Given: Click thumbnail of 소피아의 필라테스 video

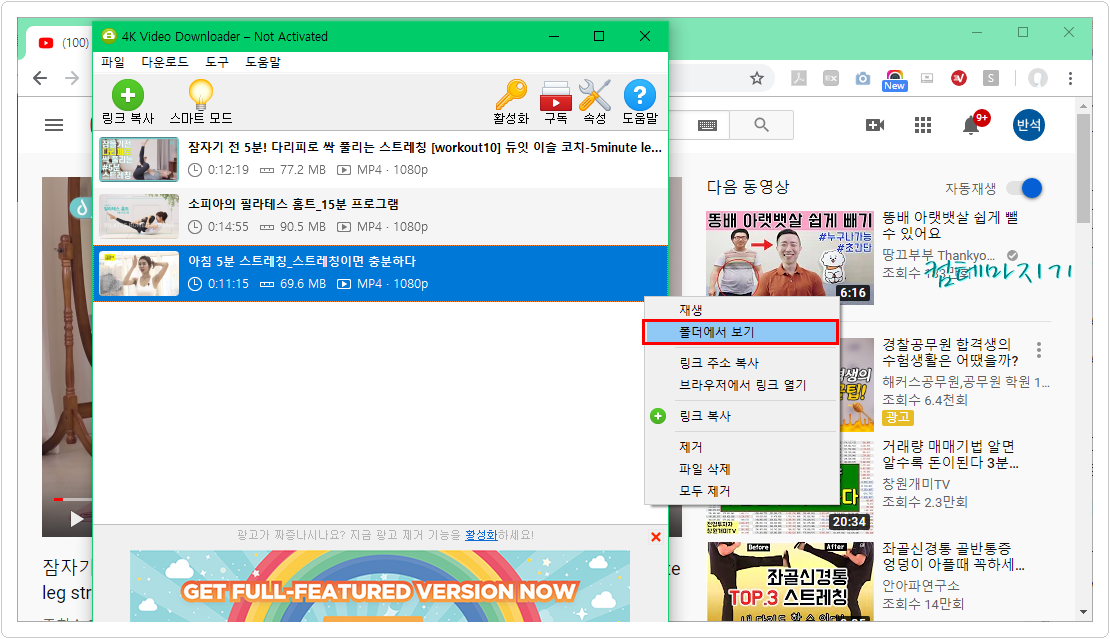Looking at the screenshot, I should (x=139, y=217).
